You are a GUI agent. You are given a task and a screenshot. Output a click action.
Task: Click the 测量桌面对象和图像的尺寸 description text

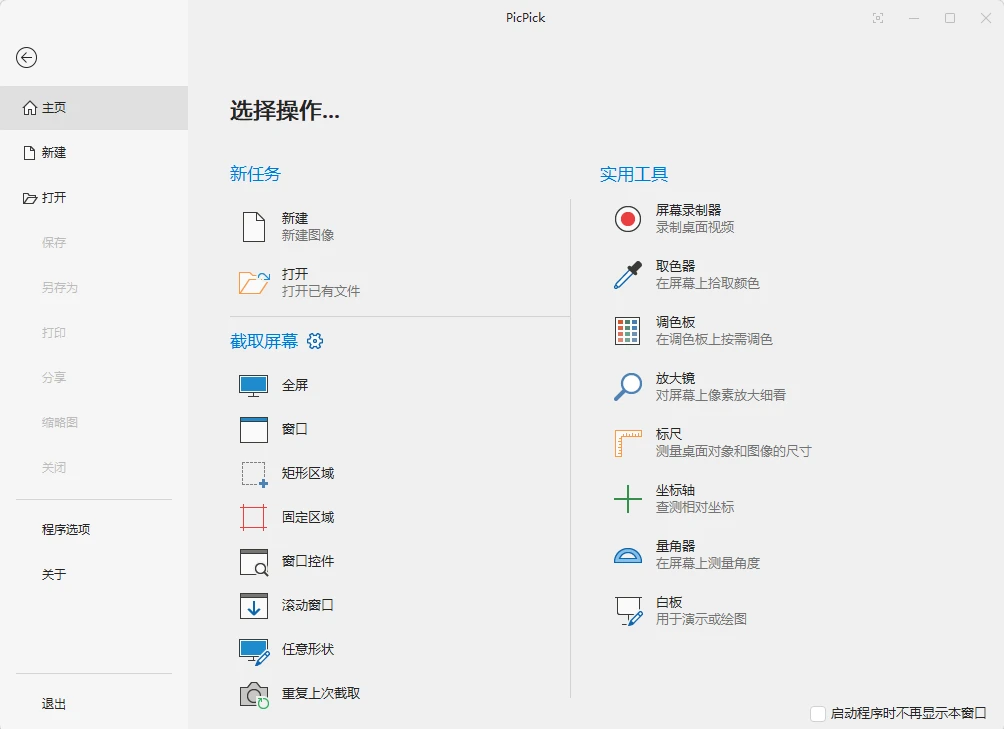pyautogui.click(x=733, y=451)
